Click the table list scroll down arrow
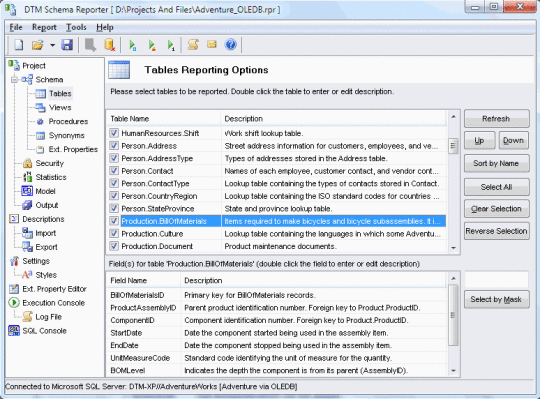The image size is (540, 399). tap(453, 248)
